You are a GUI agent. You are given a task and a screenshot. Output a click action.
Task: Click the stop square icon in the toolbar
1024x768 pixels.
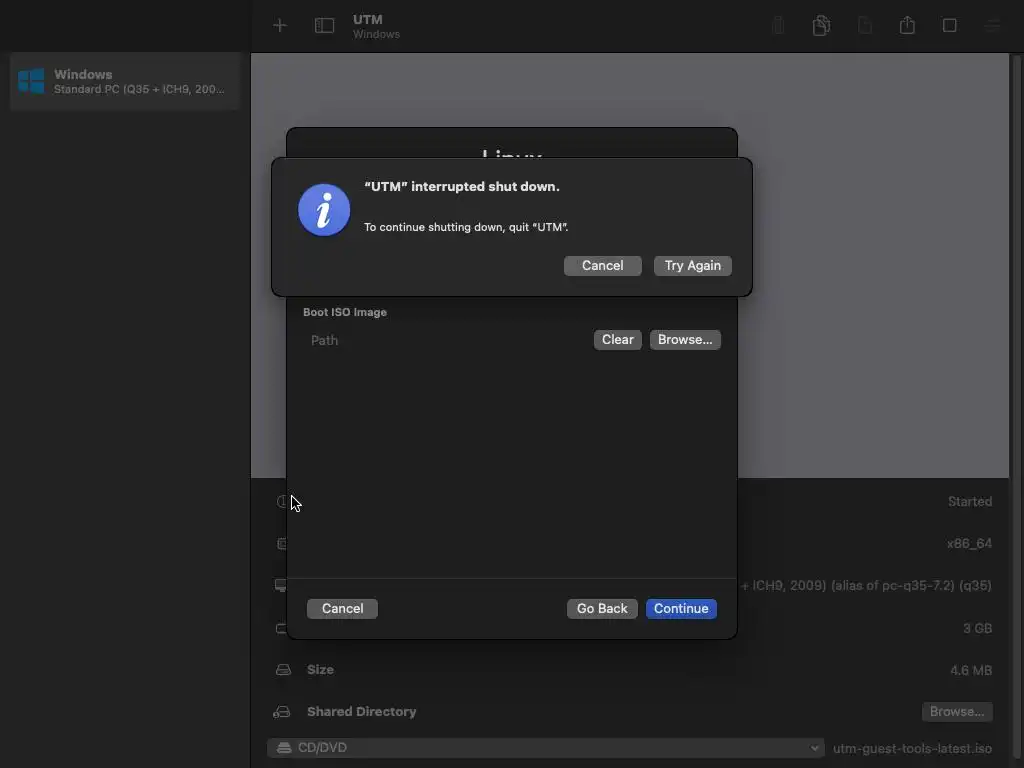(950, 25)
